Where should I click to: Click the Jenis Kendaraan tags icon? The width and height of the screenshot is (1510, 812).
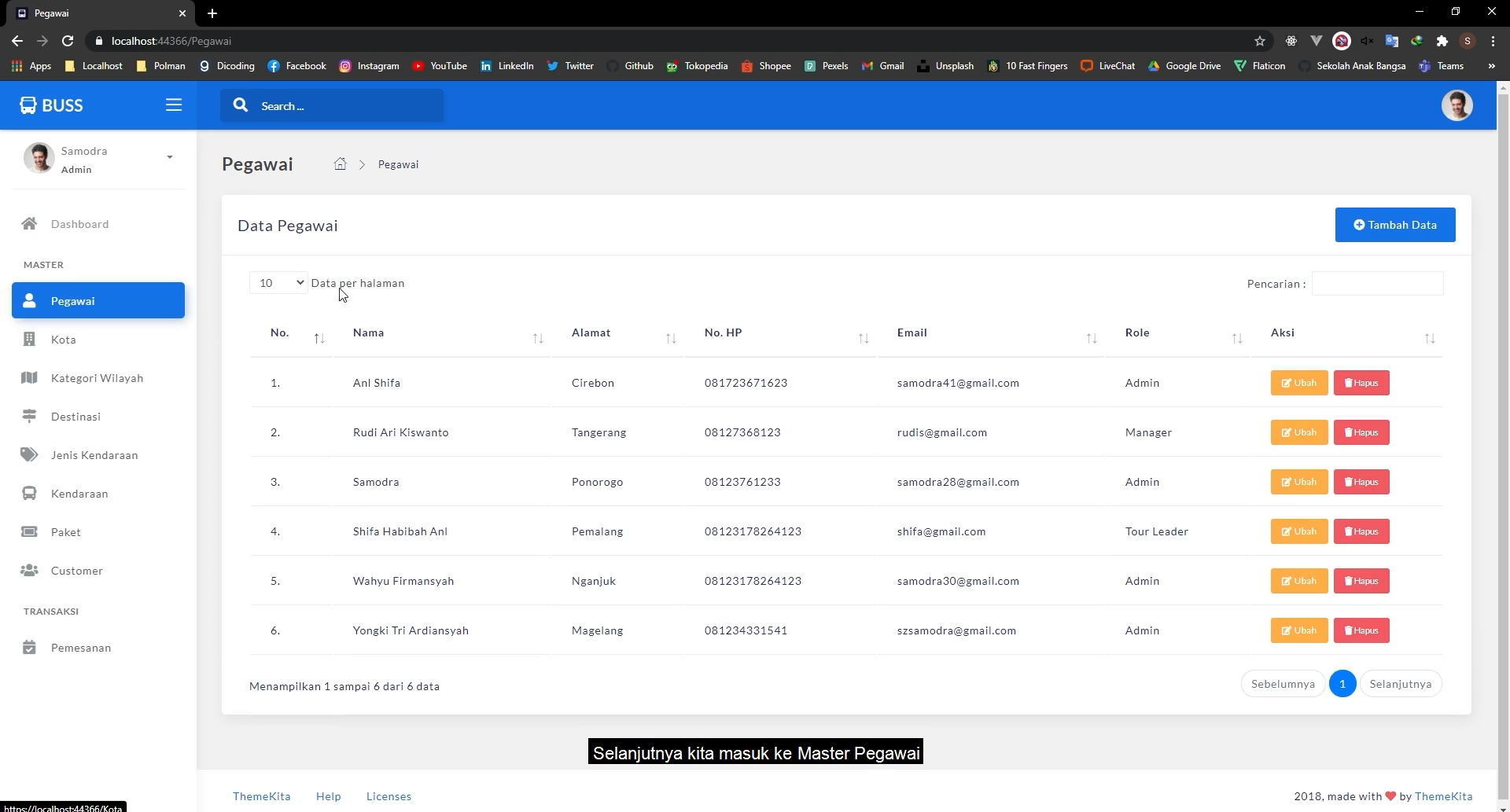pos(29,454)
